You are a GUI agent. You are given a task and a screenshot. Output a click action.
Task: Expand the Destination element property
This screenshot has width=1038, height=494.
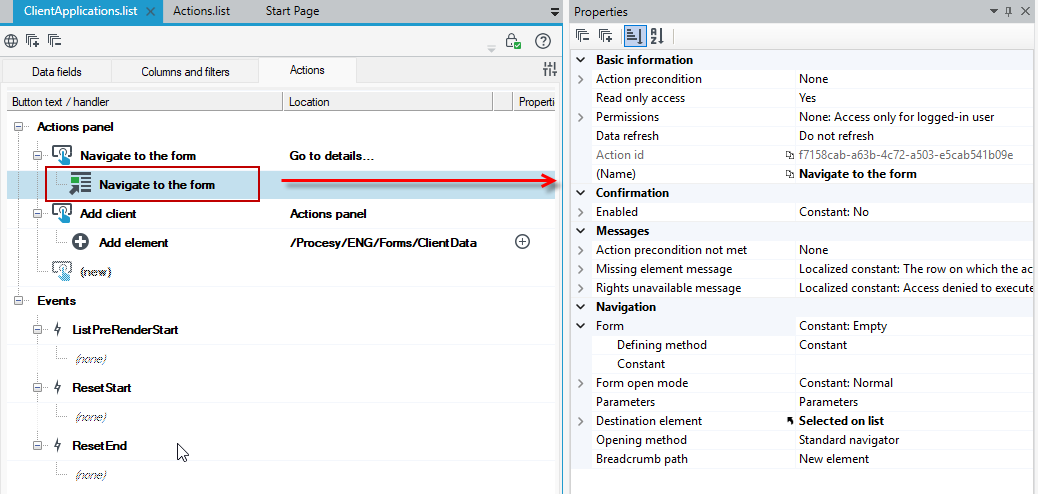pyautogui.click(x=581, y=421)
